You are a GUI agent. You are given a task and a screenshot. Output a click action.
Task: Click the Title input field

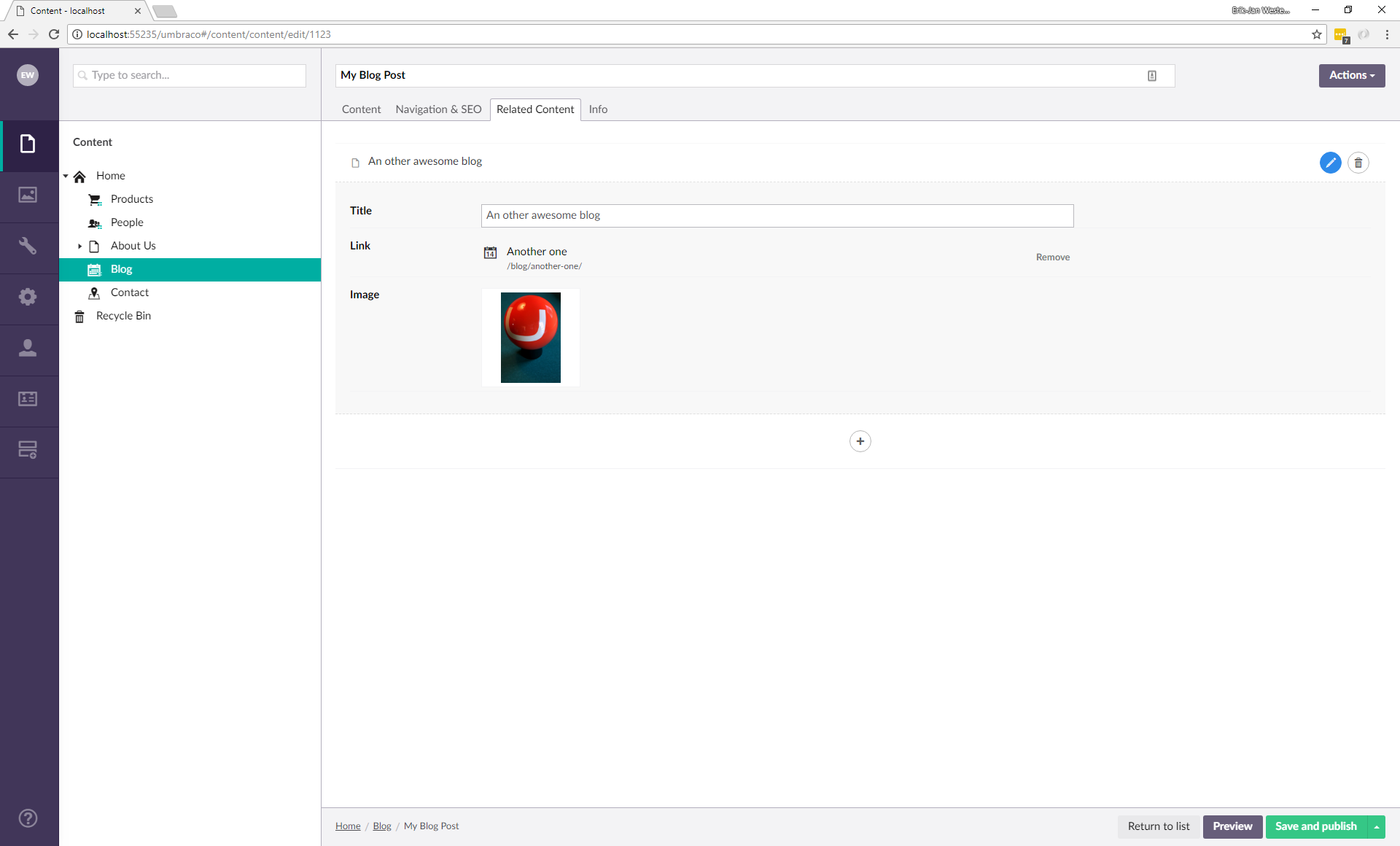coord(777,215)
